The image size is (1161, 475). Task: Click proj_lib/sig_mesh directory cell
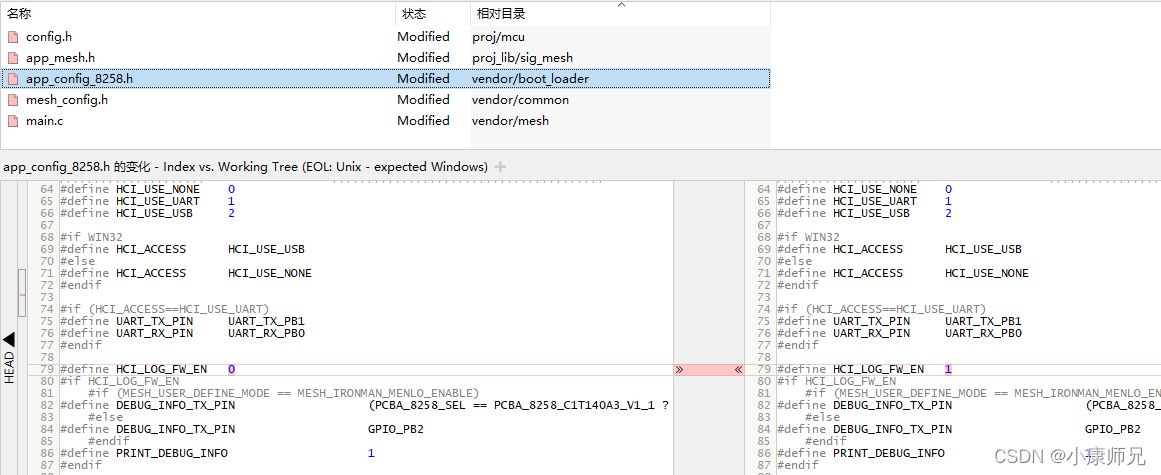coord(522,58)
